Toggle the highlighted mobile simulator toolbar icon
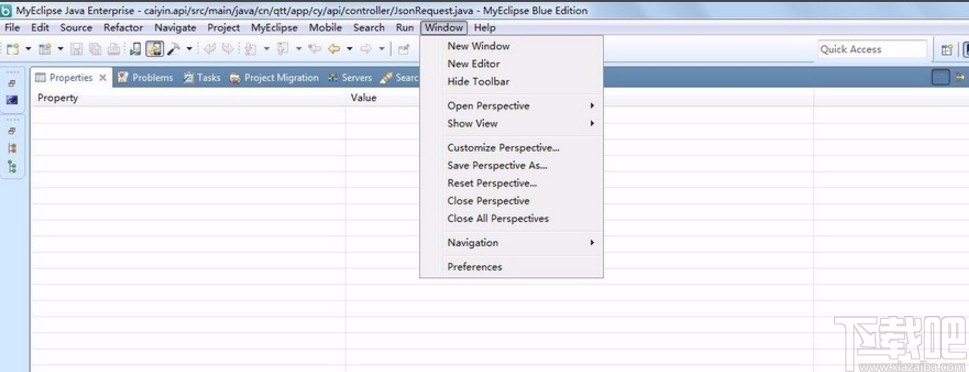 [x=154, y=49]
